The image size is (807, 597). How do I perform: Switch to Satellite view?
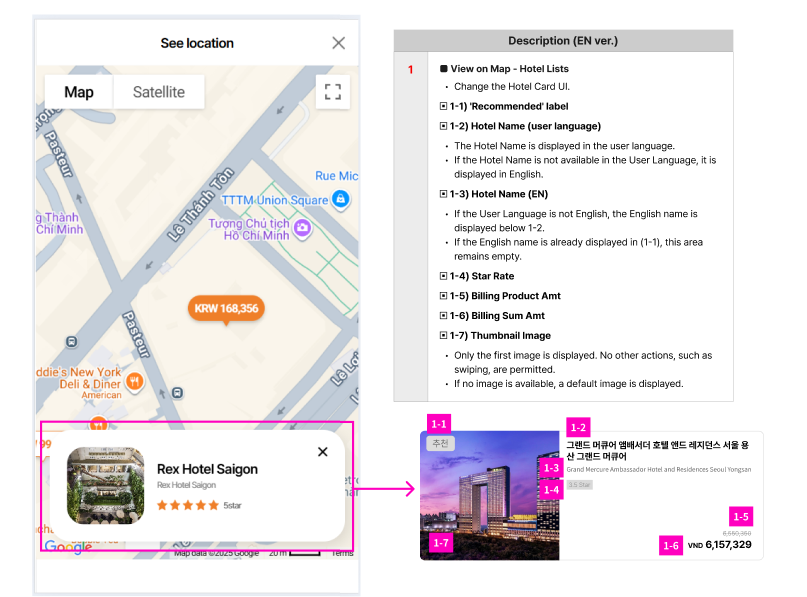(159, 92)
